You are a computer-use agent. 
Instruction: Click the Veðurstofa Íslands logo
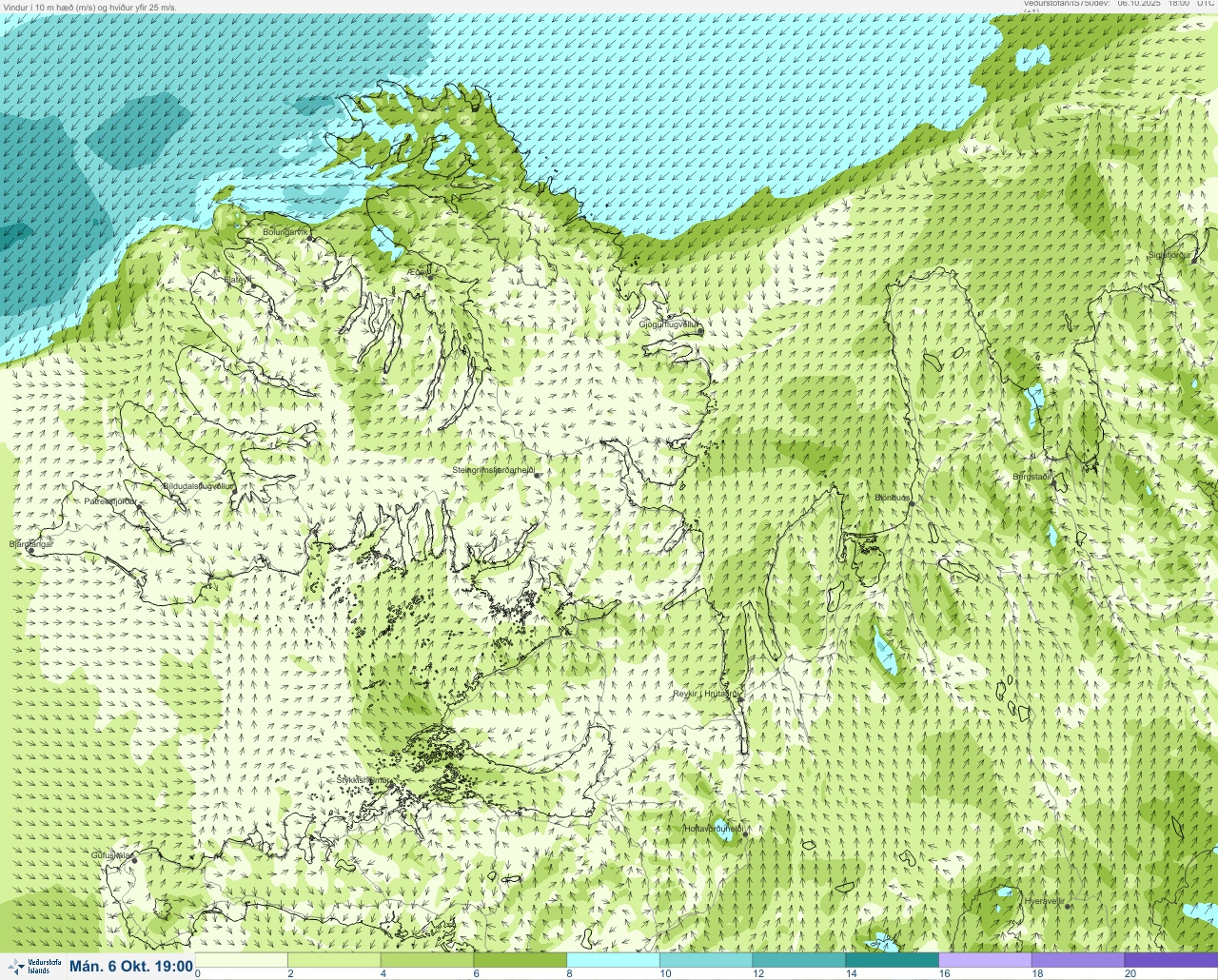pyautogui.click(x=33, y=966)
